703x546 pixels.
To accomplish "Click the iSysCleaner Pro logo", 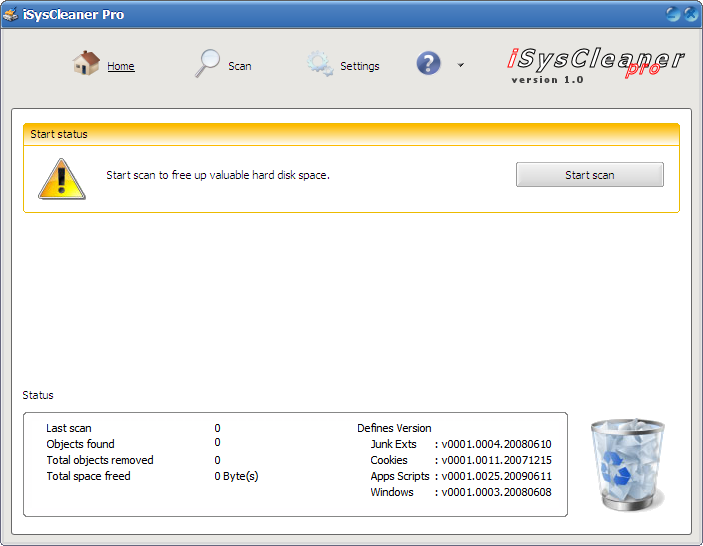I will (x=595, y=64).
